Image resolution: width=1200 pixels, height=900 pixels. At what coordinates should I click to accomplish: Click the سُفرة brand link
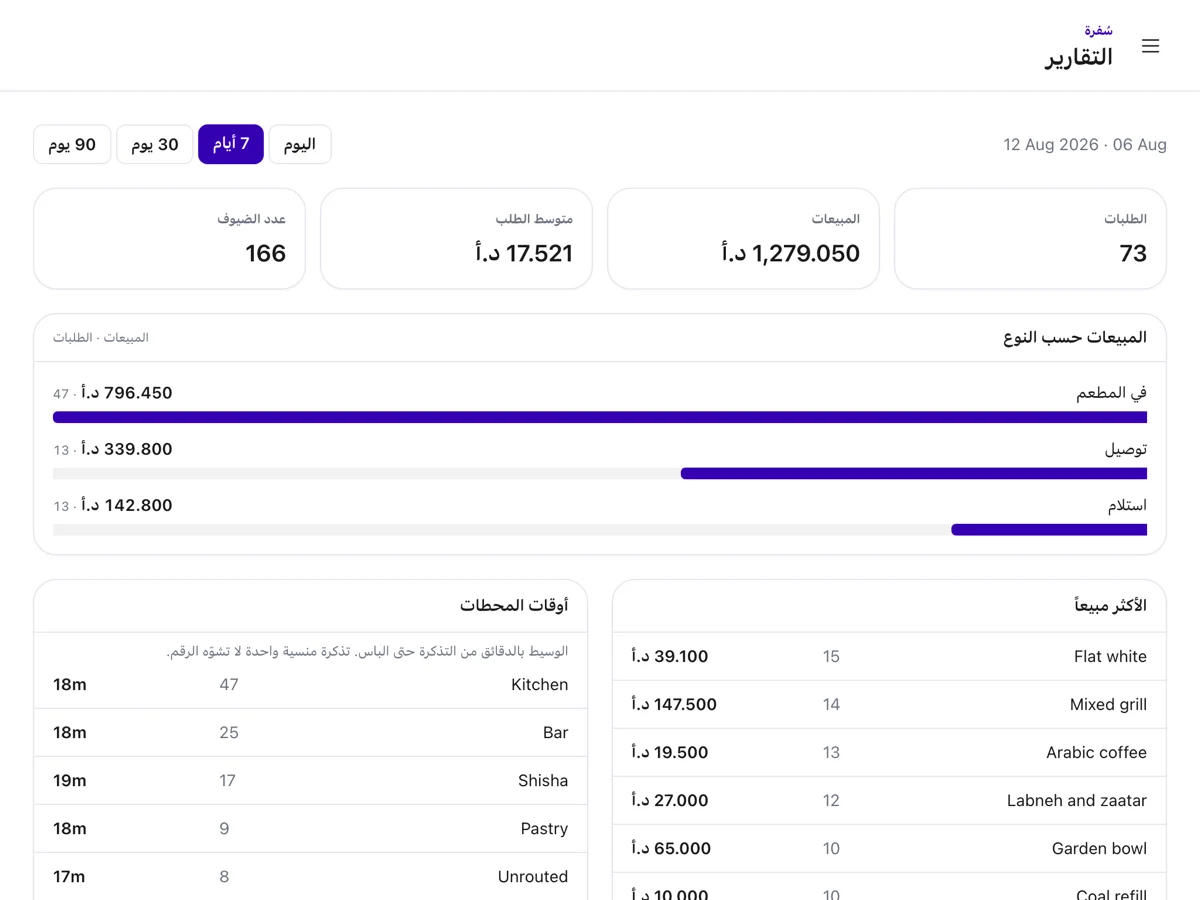pos(1098,30)
